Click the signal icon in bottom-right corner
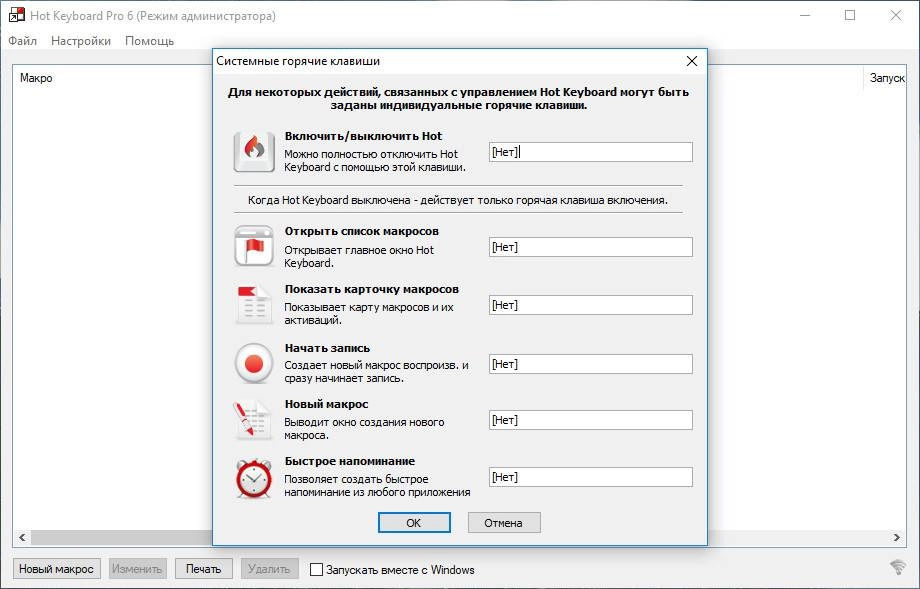 point(898,567)
